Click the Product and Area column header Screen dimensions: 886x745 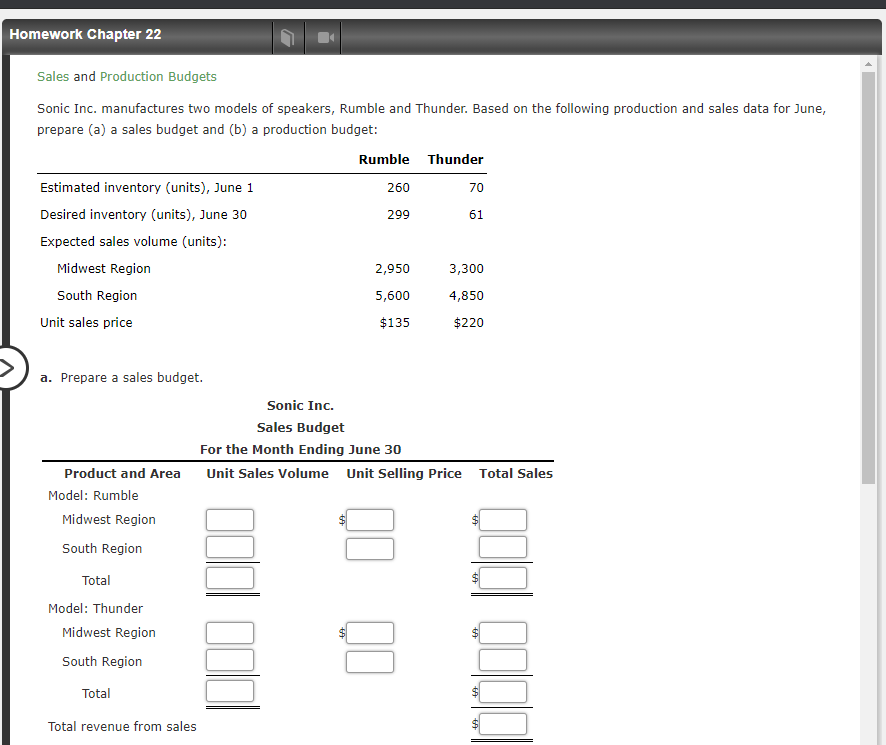pyautogui.click(x=123, y=474)
